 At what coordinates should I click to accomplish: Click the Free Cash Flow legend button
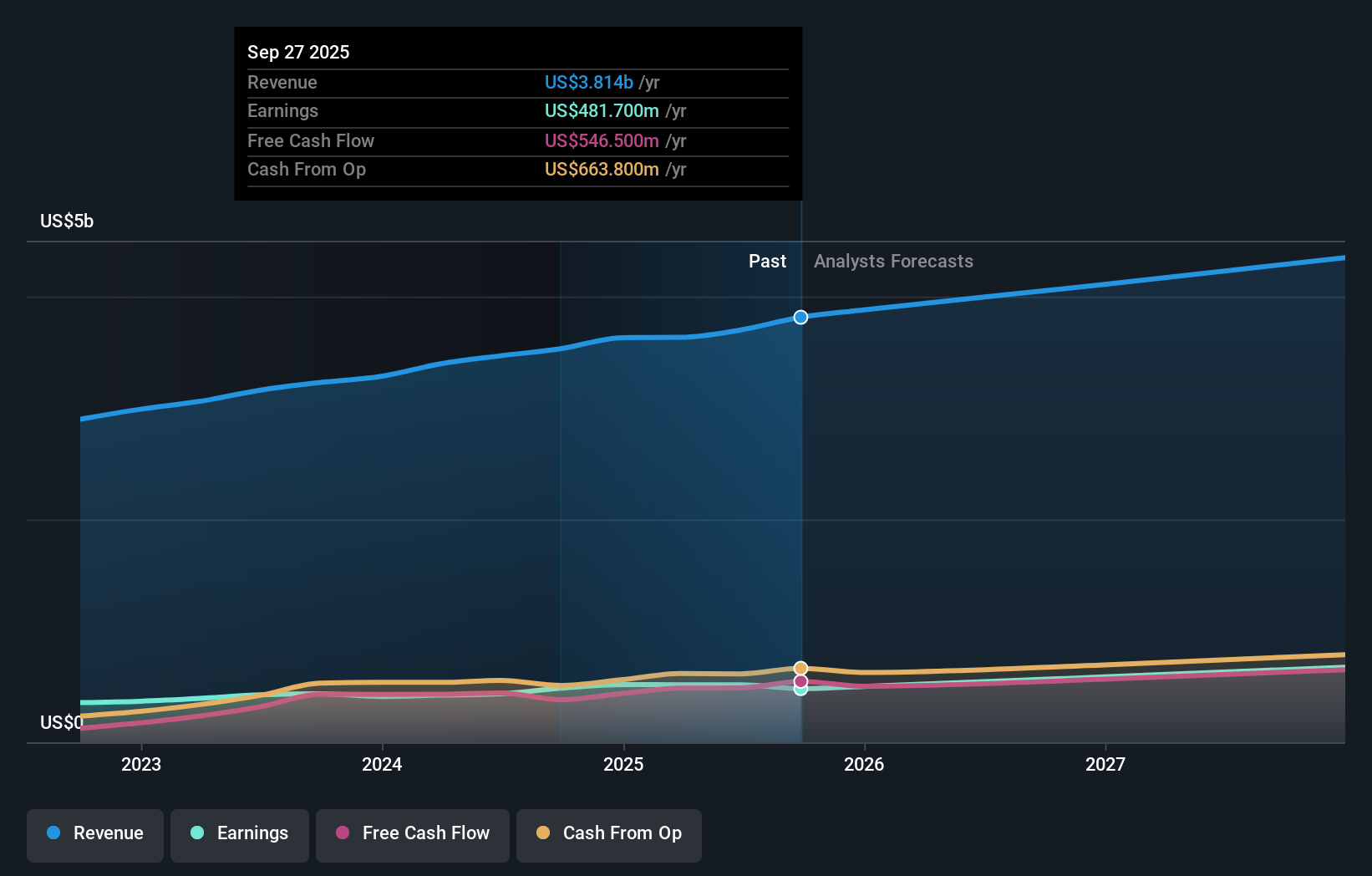[x=412, y=833]
